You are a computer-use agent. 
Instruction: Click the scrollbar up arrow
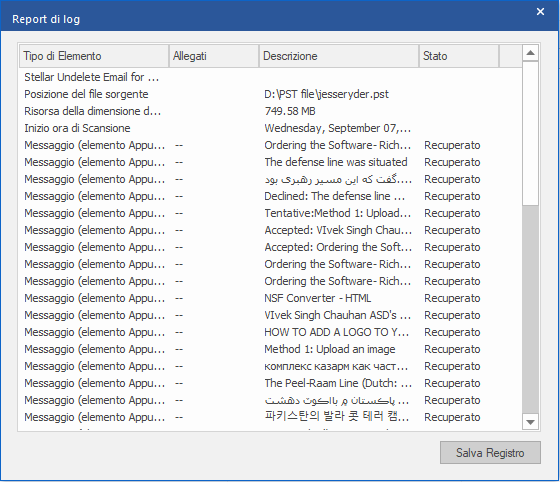(x=530, y=53)
